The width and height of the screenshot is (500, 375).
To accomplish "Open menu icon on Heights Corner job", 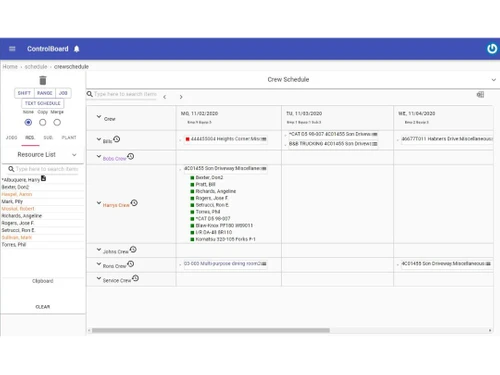I will (264, 139).
